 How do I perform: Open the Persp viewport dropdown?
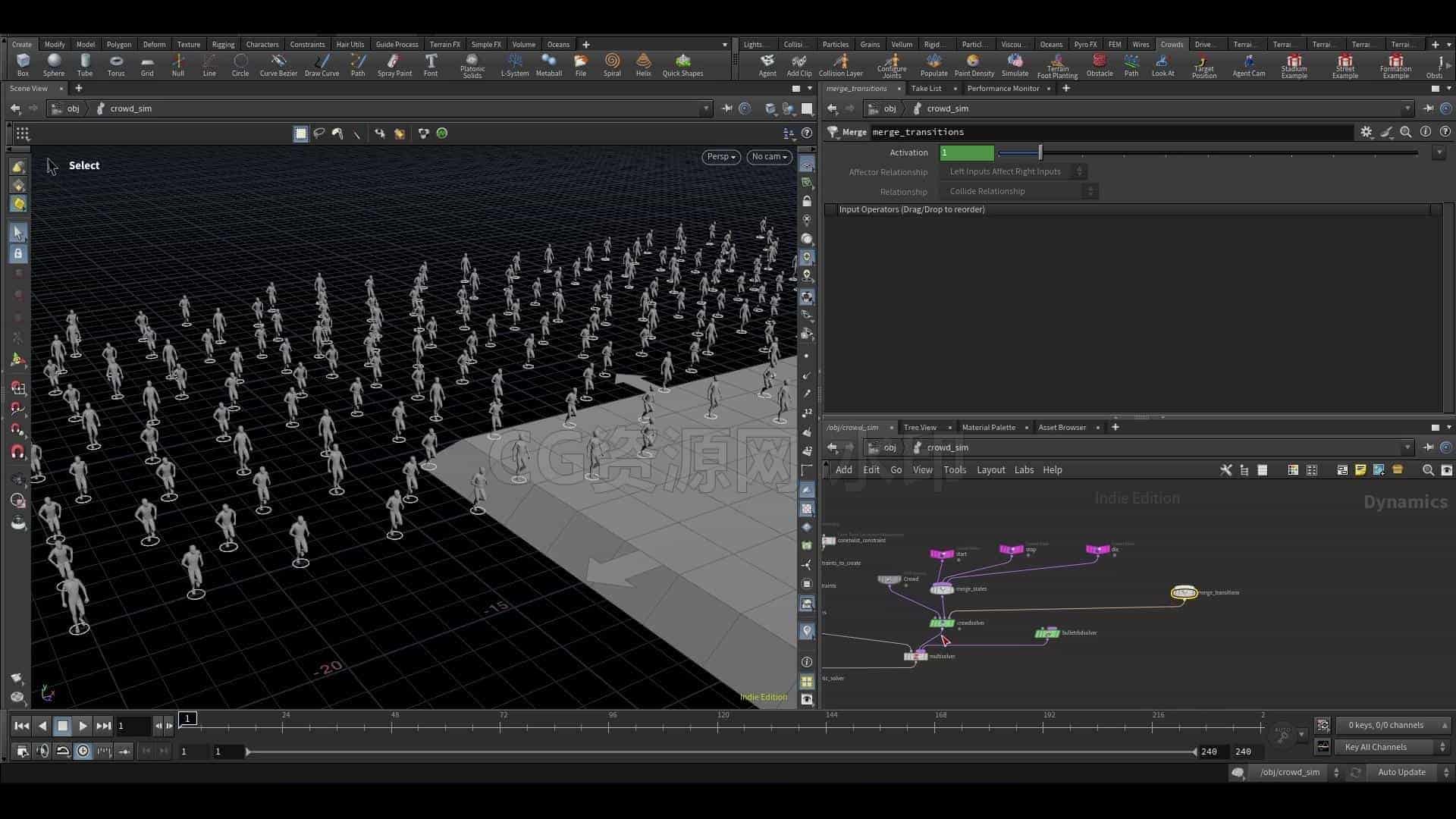(x=720, y=157)
